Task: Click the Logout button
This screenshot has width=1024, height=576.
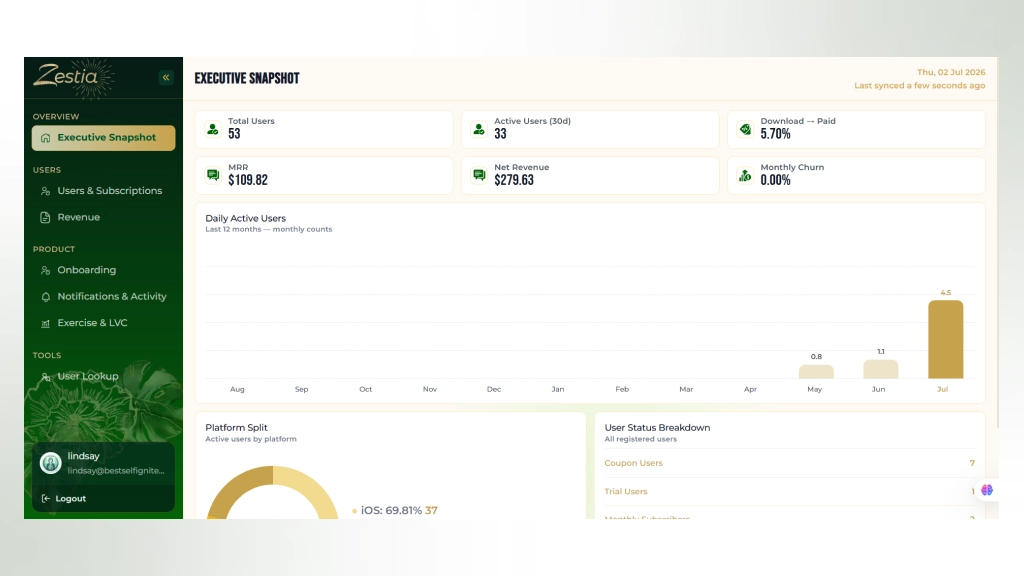Action: tap(64, 498)
